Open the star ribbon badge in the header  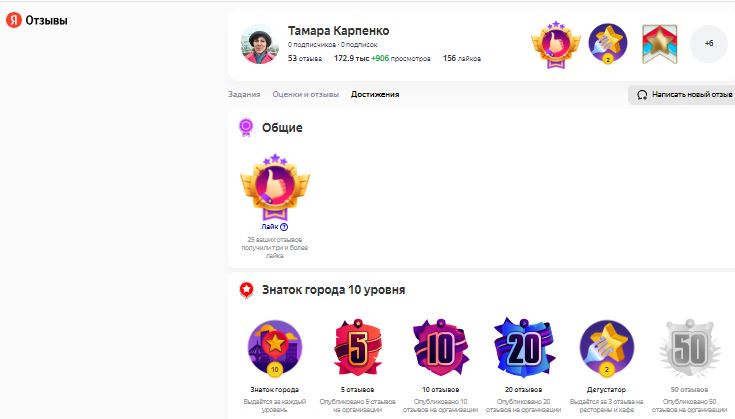(x=660, y=44)
